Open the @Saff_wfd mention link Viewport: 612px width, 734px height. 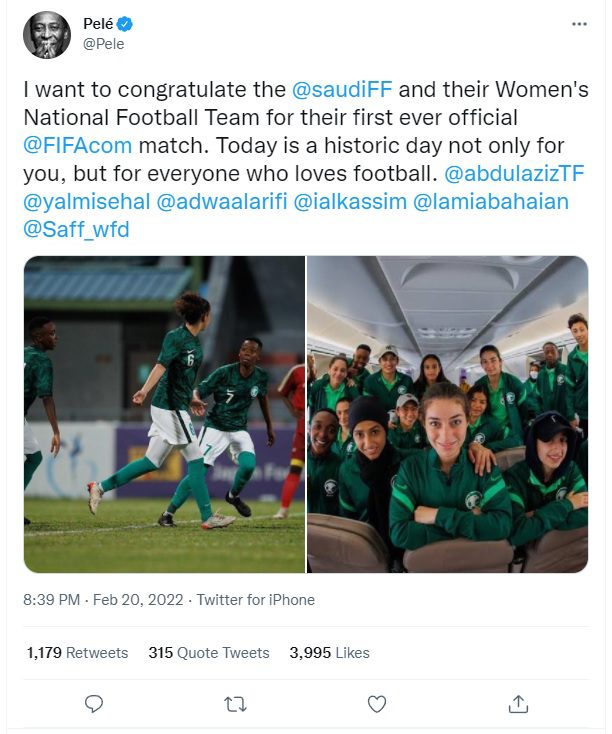click(x=76, y=229)
